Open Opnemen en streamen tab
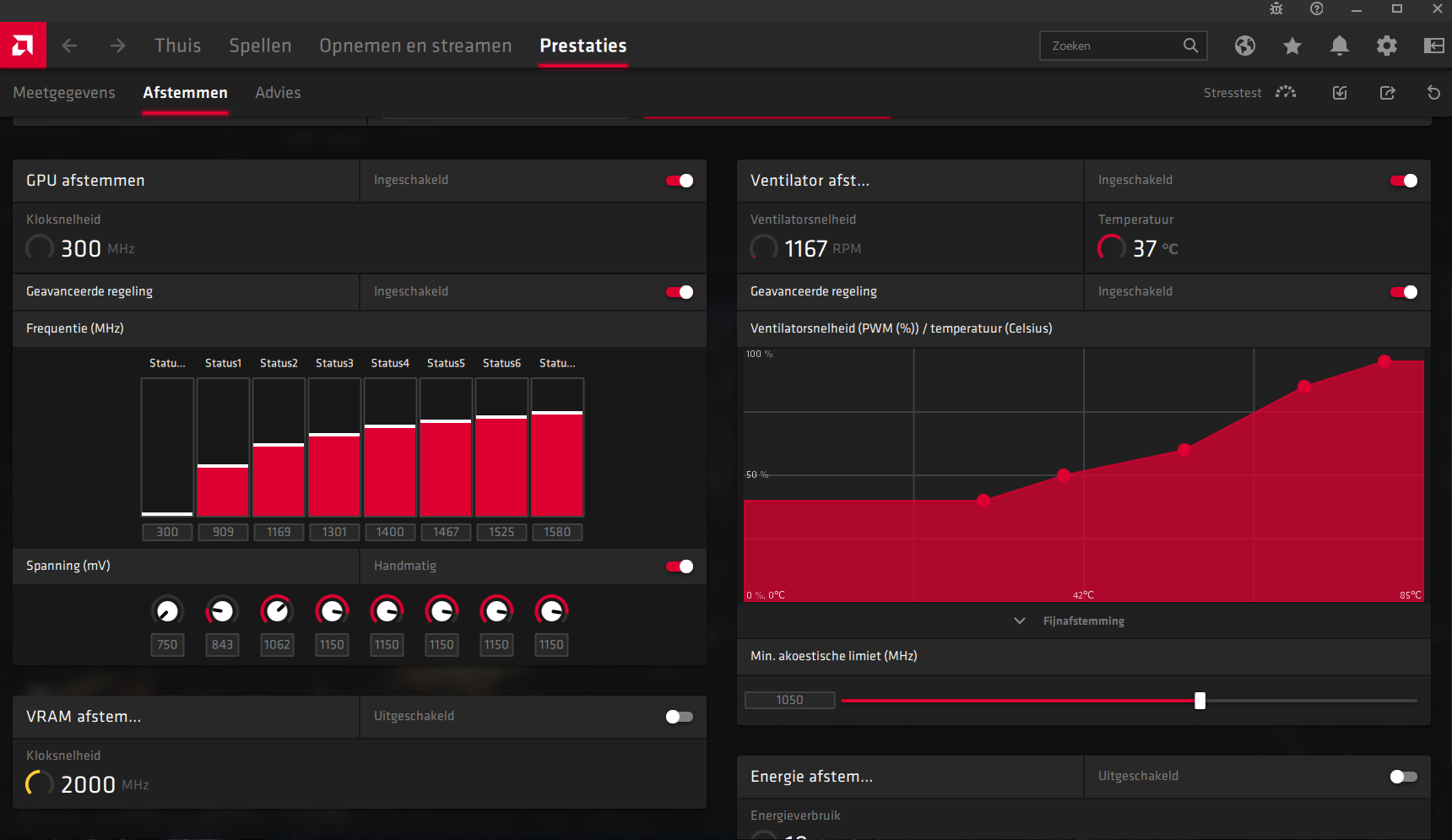The height and width of the screenshot is (840, 1452). coord(415,46)
